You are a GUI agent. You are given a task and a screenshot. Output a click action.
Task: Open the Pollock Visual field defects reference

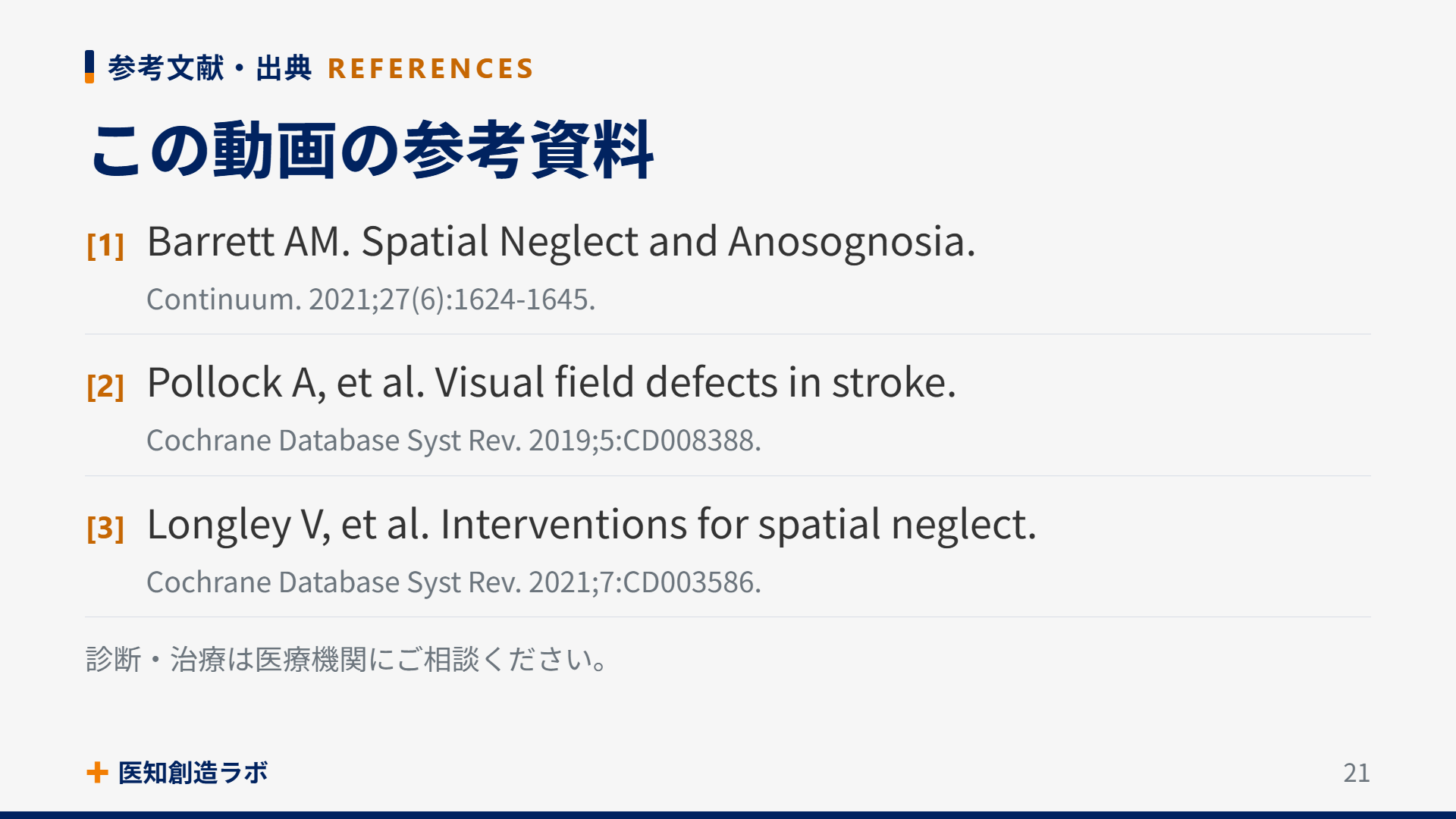(551, 383)
